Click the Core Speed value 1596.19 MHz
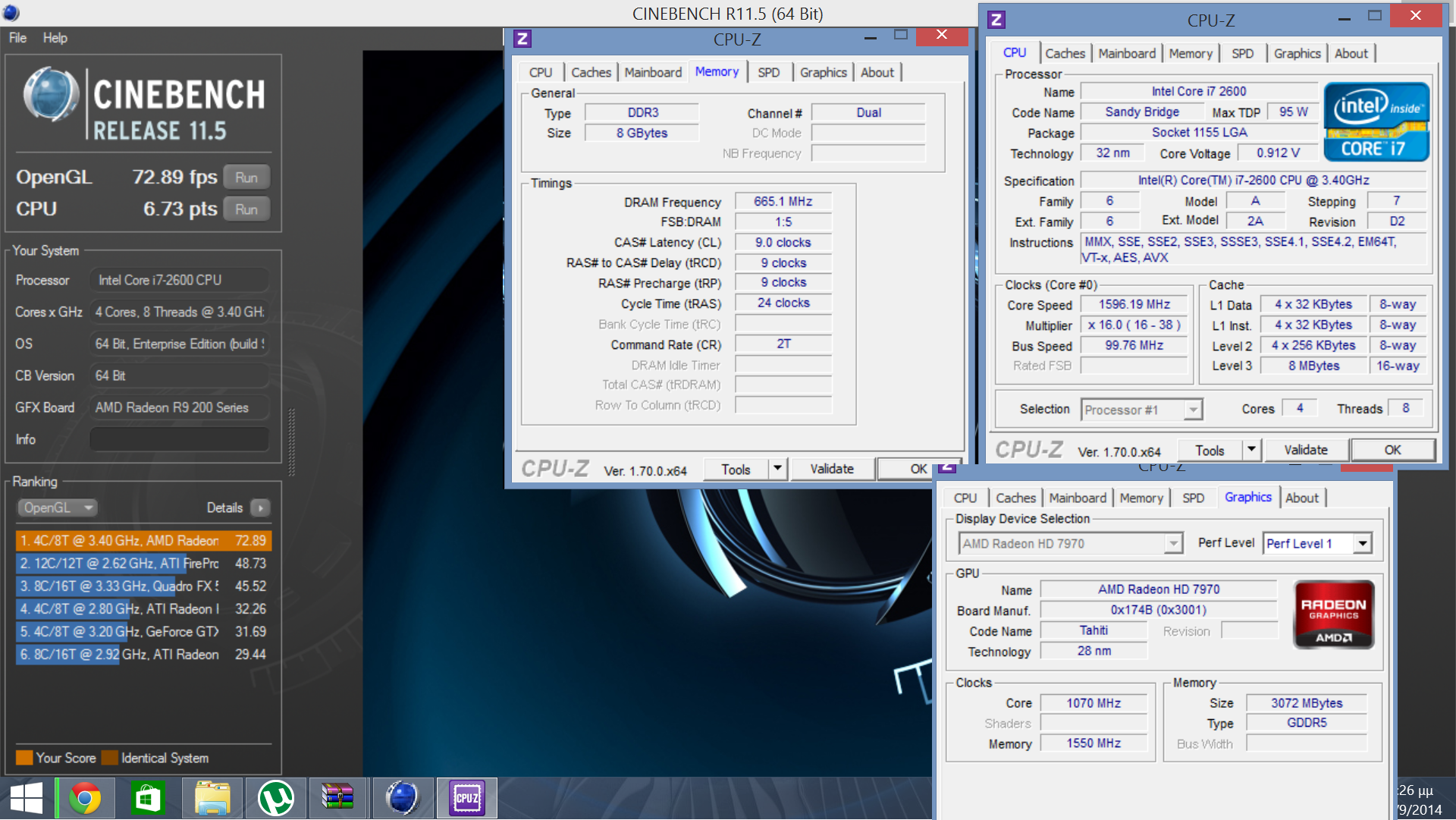Viewport: 1456px width, 820px height. coord(1134,304)
